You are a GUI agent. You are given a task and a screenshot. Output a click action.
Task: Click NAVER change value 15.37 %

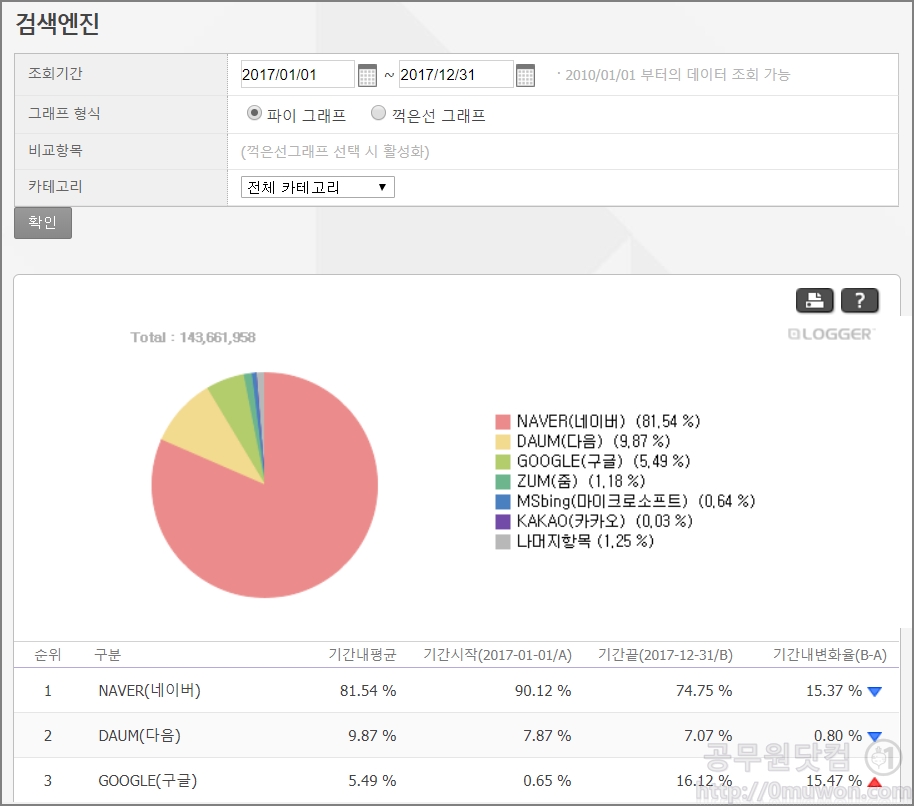click(834, 691)
